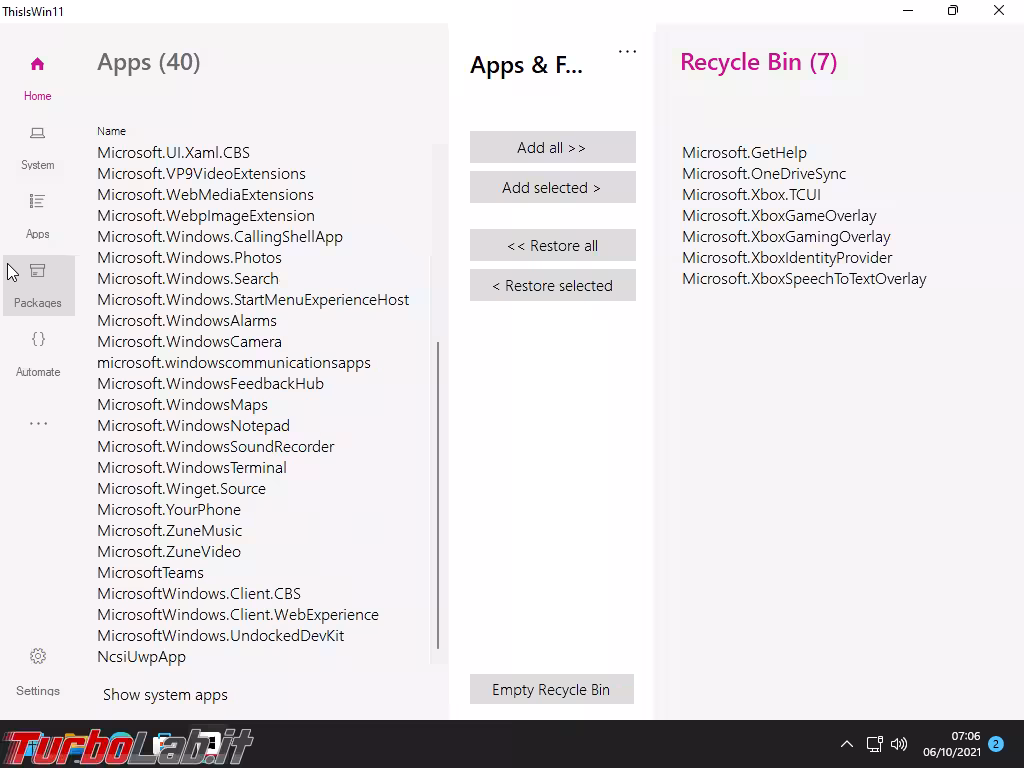Open the Home page icon

(x=37, y=65)
